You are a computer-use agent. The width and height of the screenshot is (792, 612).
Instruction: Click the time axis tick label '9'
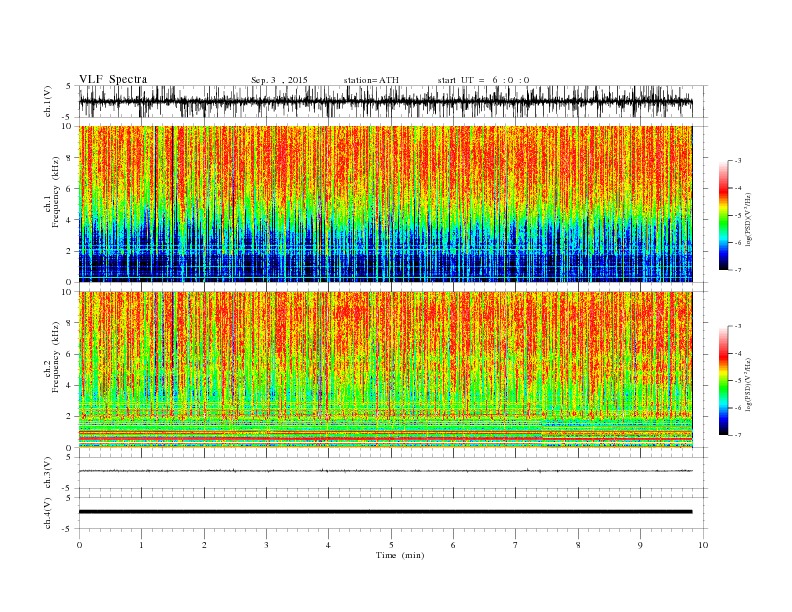(x=640, y=545)
